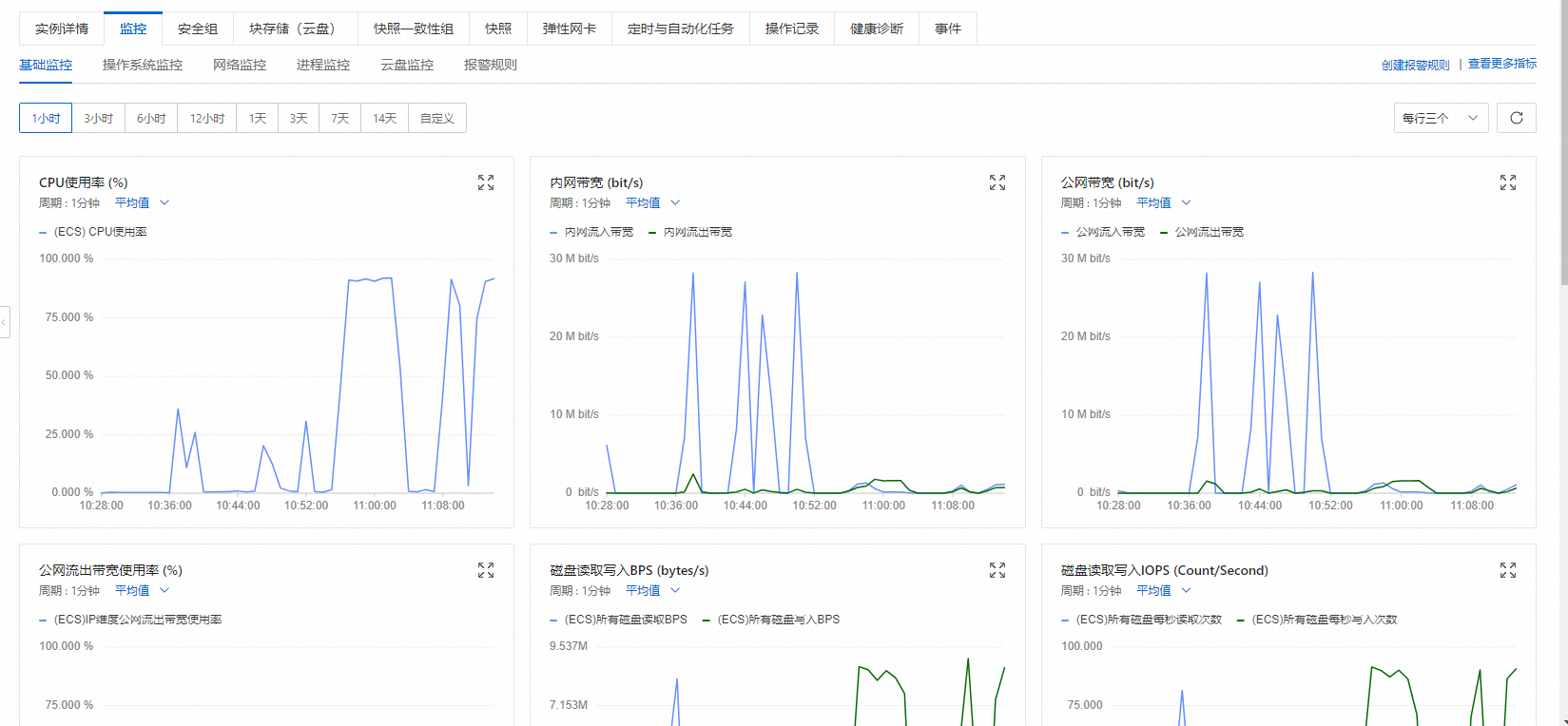
Task: Click the 磁盘读取写入BPS (bytes/s) chart title
Action: pyautogui.click(x=629, y=570)
